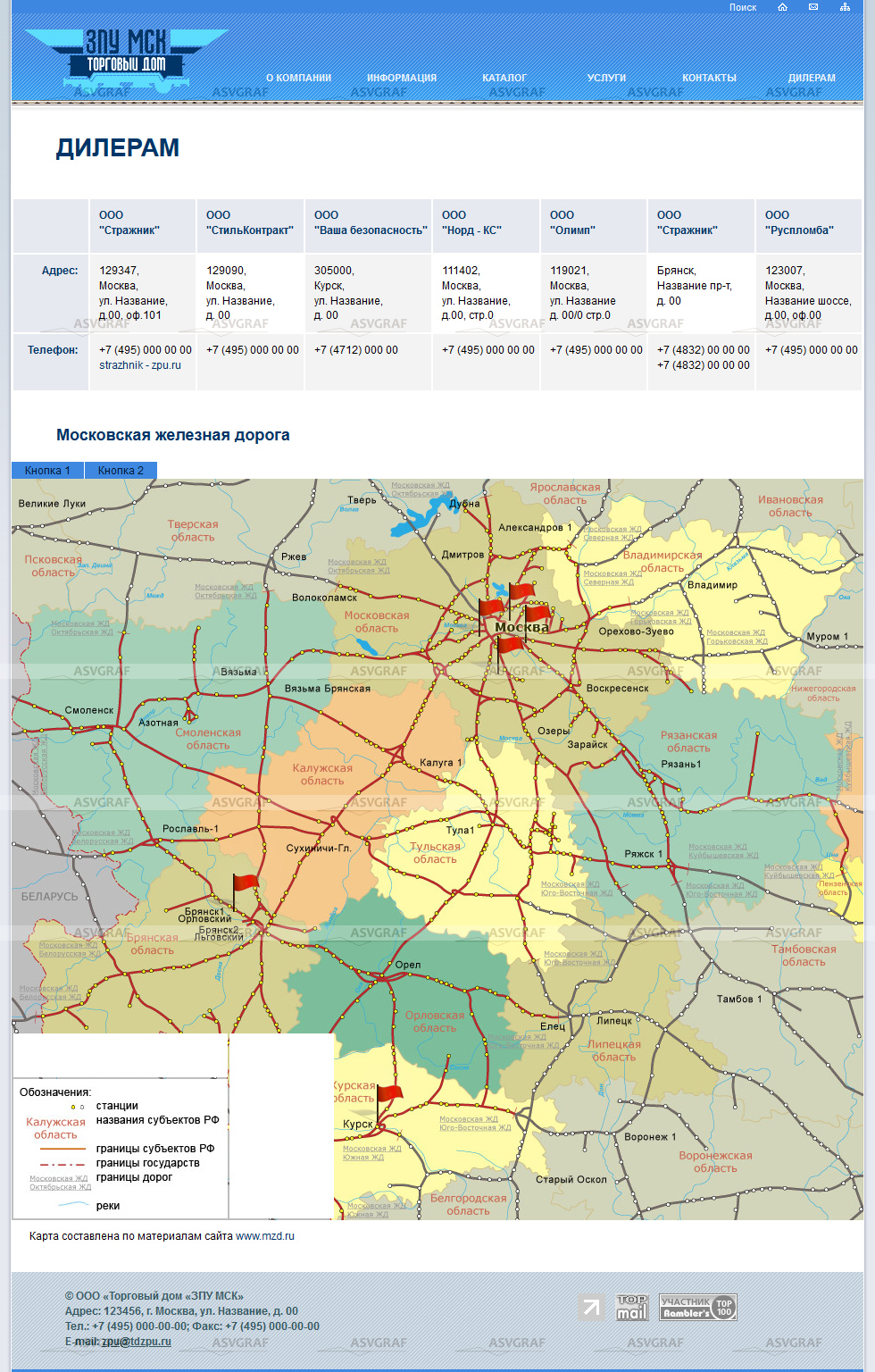Select the Брянск, Название пр-т address cell

701,293
